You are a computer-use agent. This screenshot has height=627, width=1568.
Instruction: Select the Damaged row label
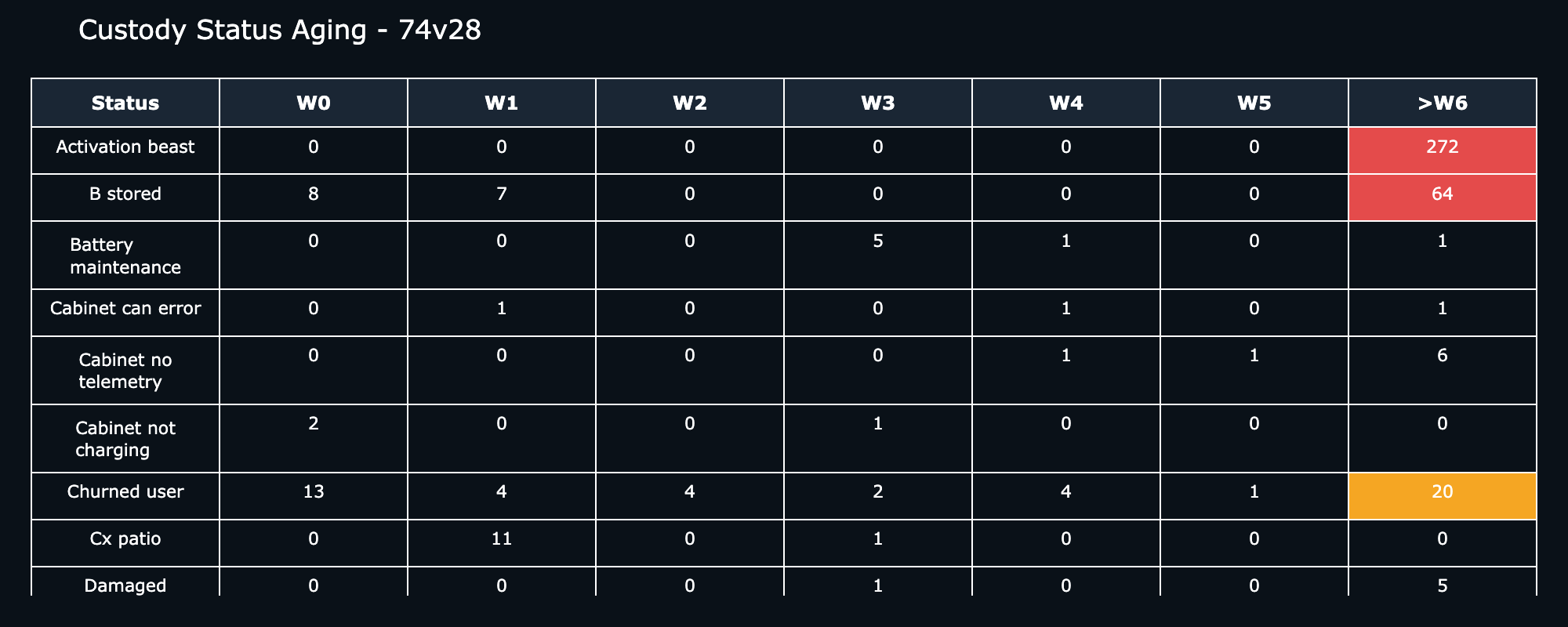(x=125, y=585)
